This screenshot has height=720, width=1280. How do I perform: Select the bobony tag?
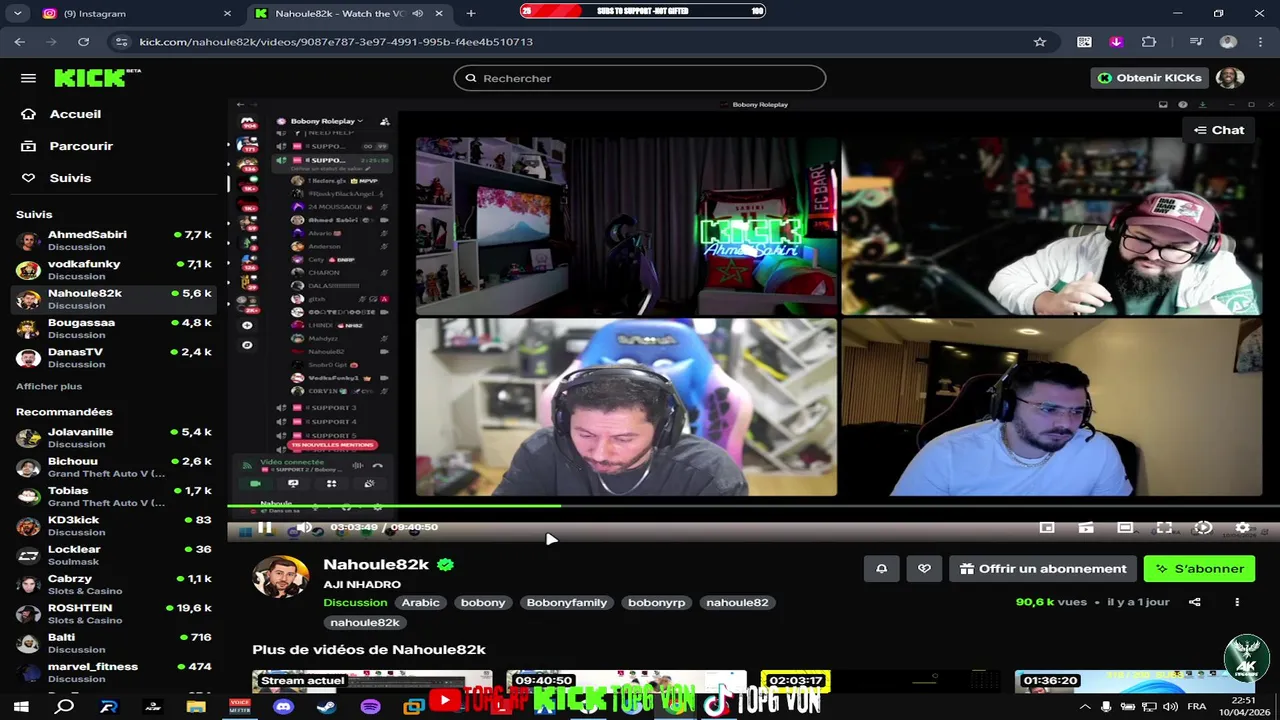[x=483, y=602]
